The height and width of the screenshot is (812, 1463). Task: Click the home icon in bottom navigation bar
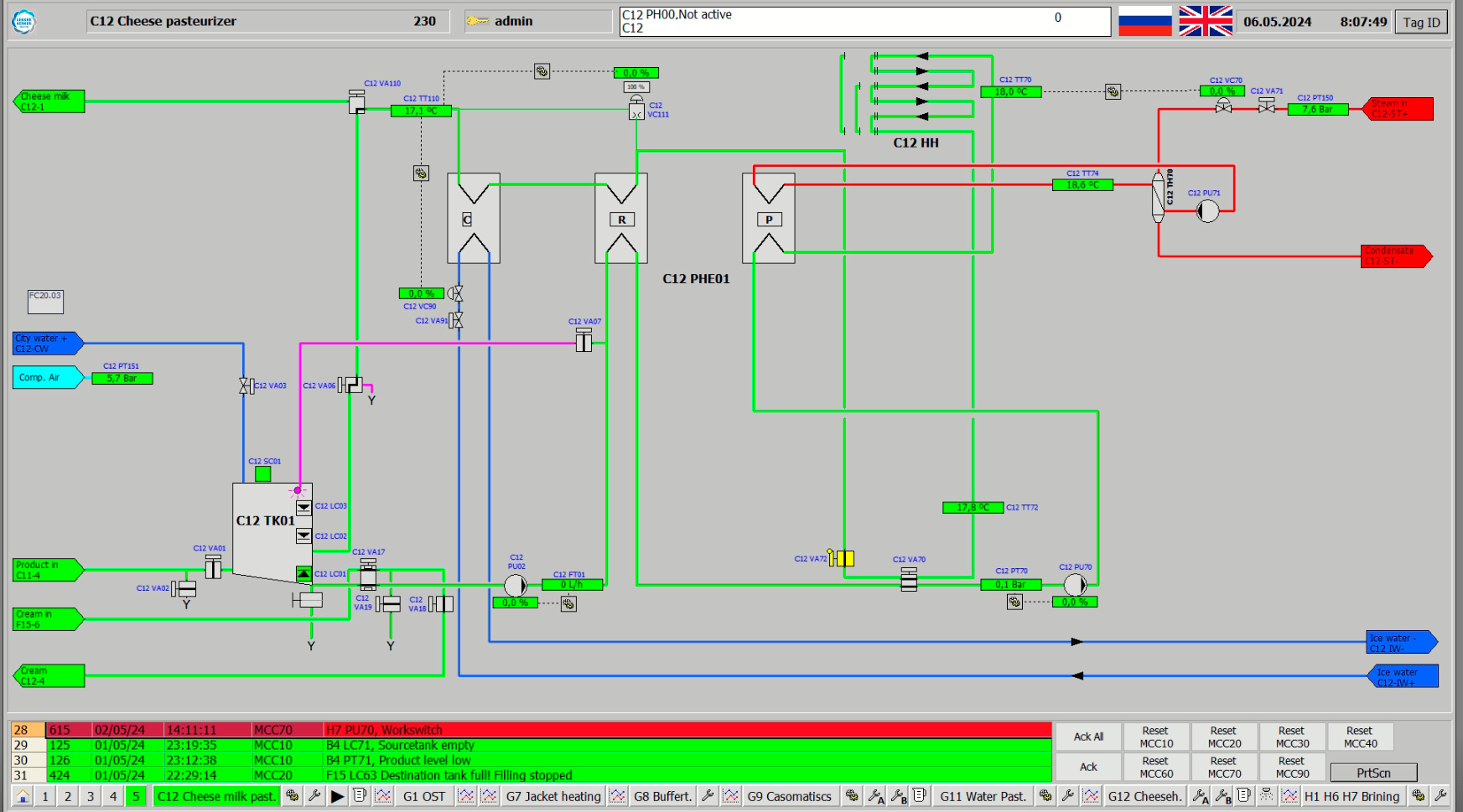pos(23,796)
